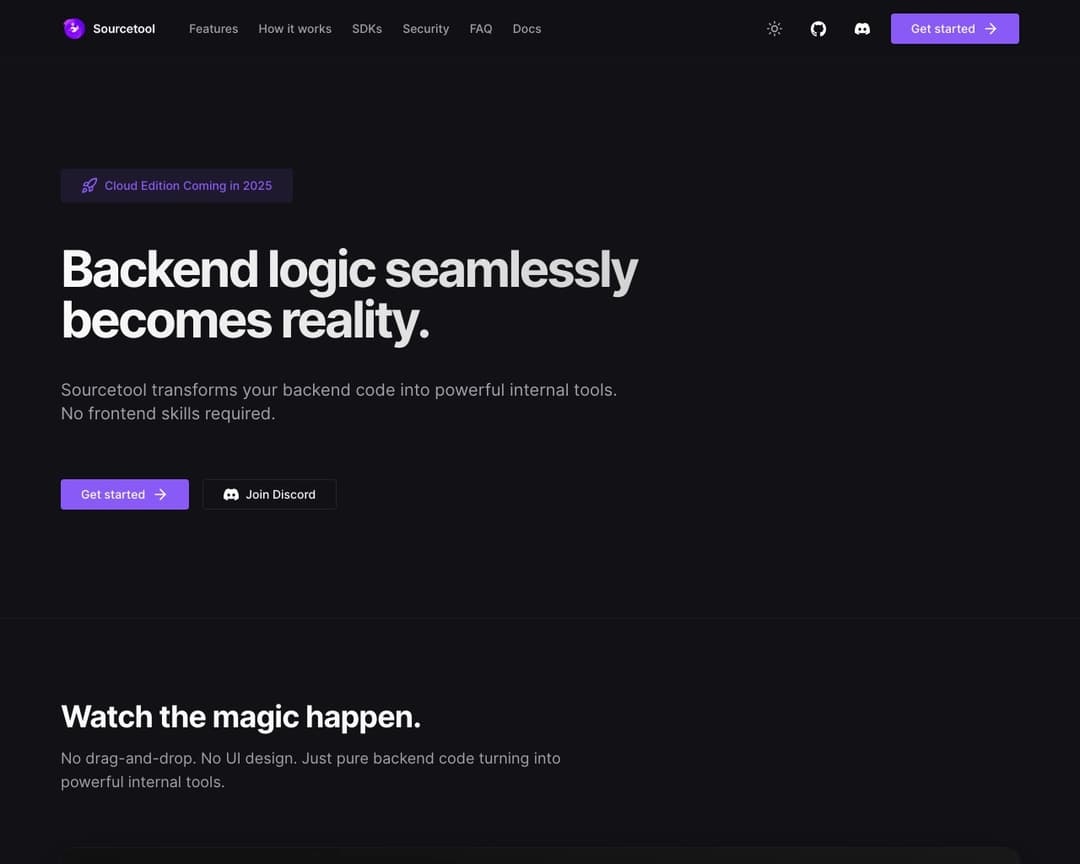Click text No drag-and-drop. No UI design

(179, 759)
